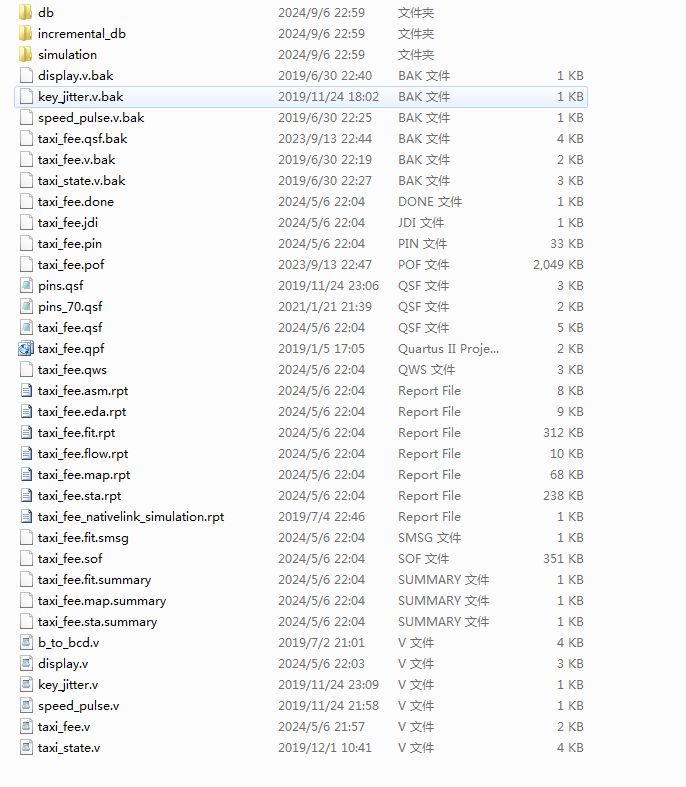The width and height of the screenshot is (686, 787).
Task: Select the file name taxi_fee.qsf.bak
Action: pyautogui.click(x=82, y=139)
